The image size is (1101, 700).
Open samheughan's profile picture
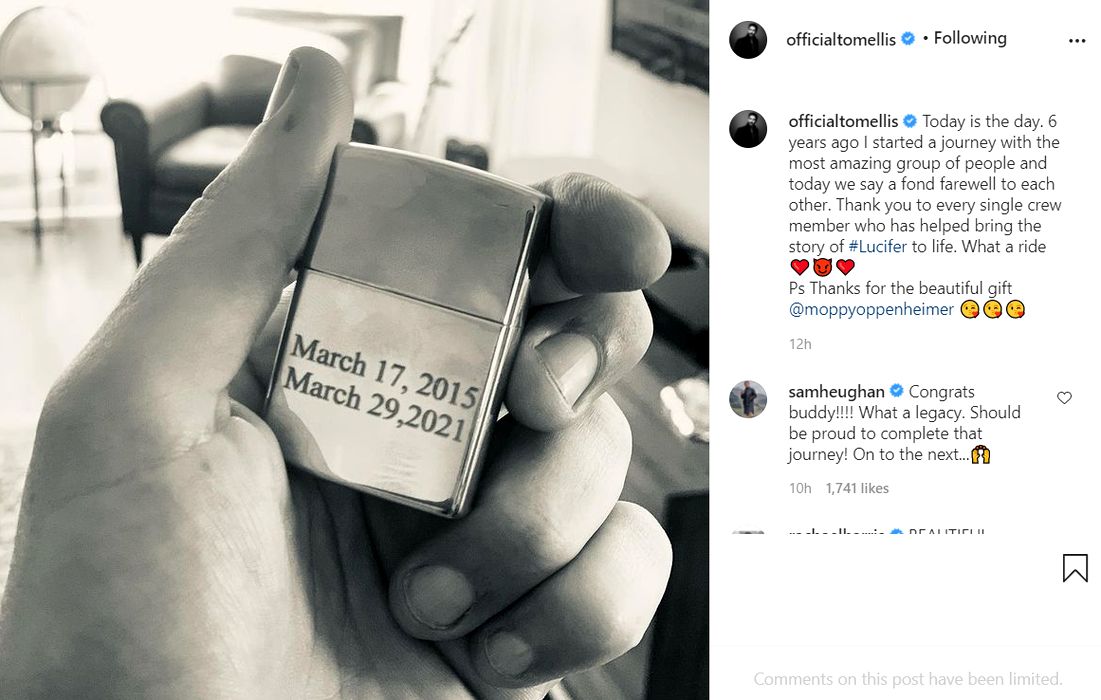748,399
